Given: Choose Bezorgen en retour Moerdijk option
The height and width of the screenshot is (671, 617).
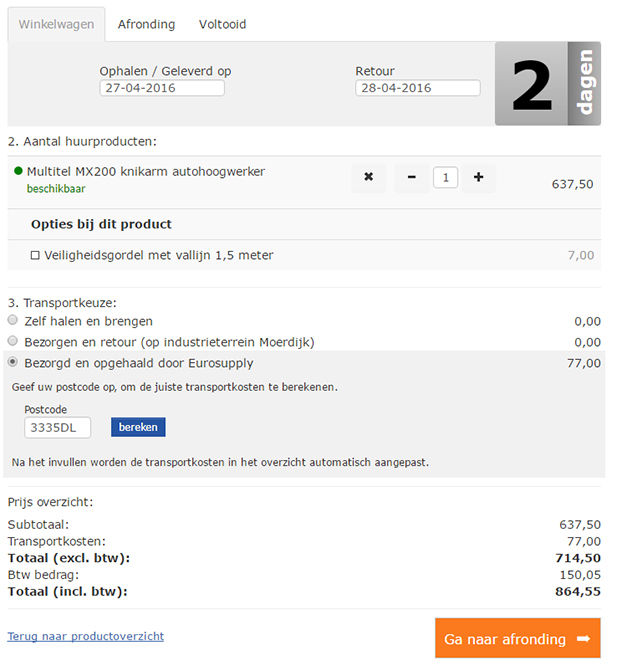Looking at the screenshot, I should click(x=13, y=341).
